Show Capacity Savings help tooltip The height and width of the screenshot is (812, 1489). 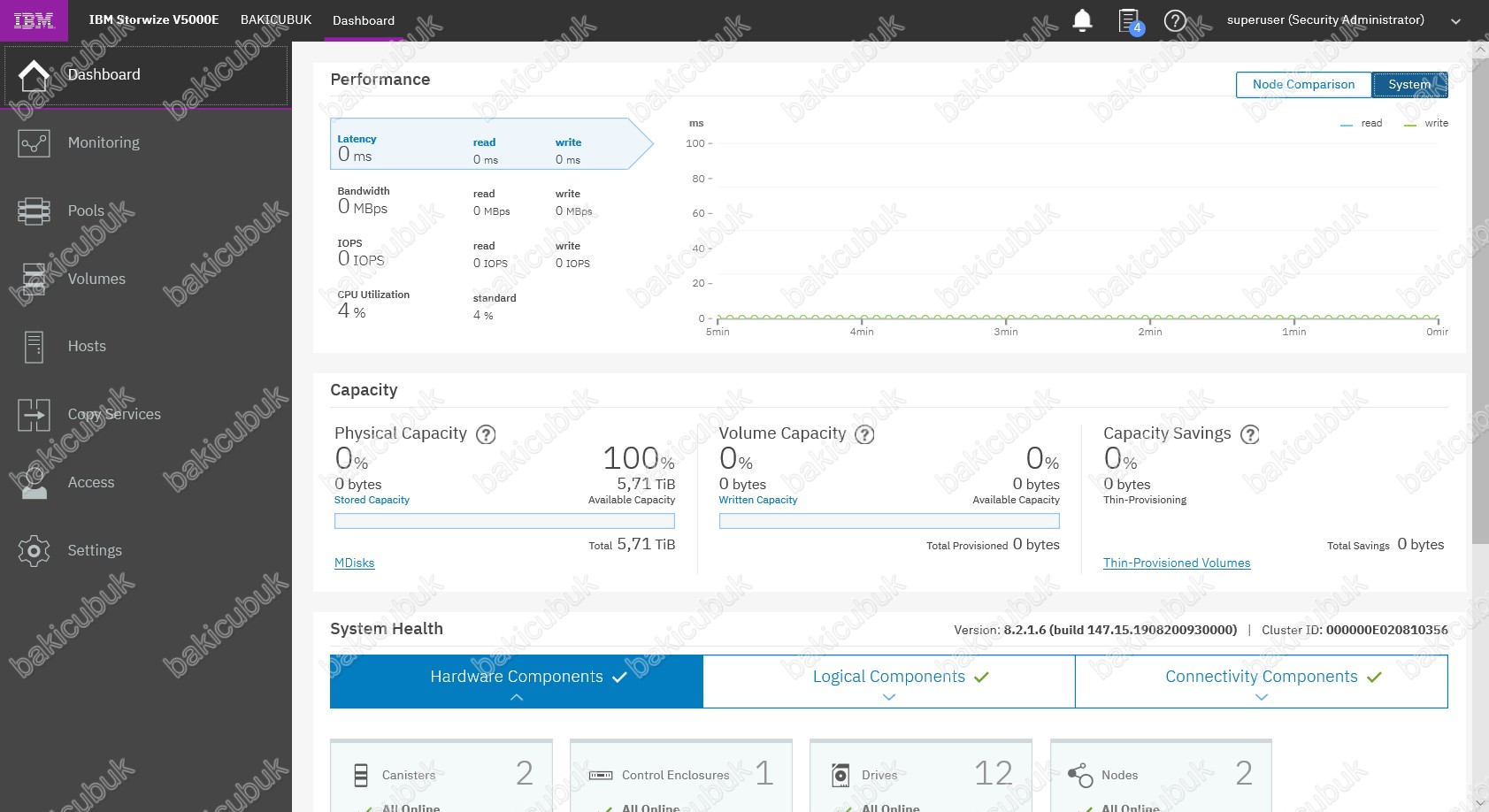point(1249,434)
